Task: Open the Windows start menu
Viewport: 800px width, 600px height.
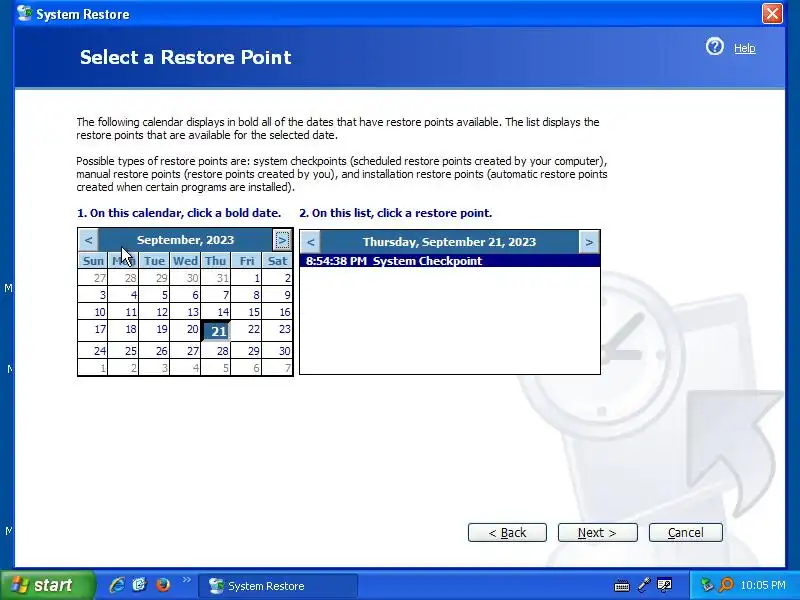Action: coord(47,585)
